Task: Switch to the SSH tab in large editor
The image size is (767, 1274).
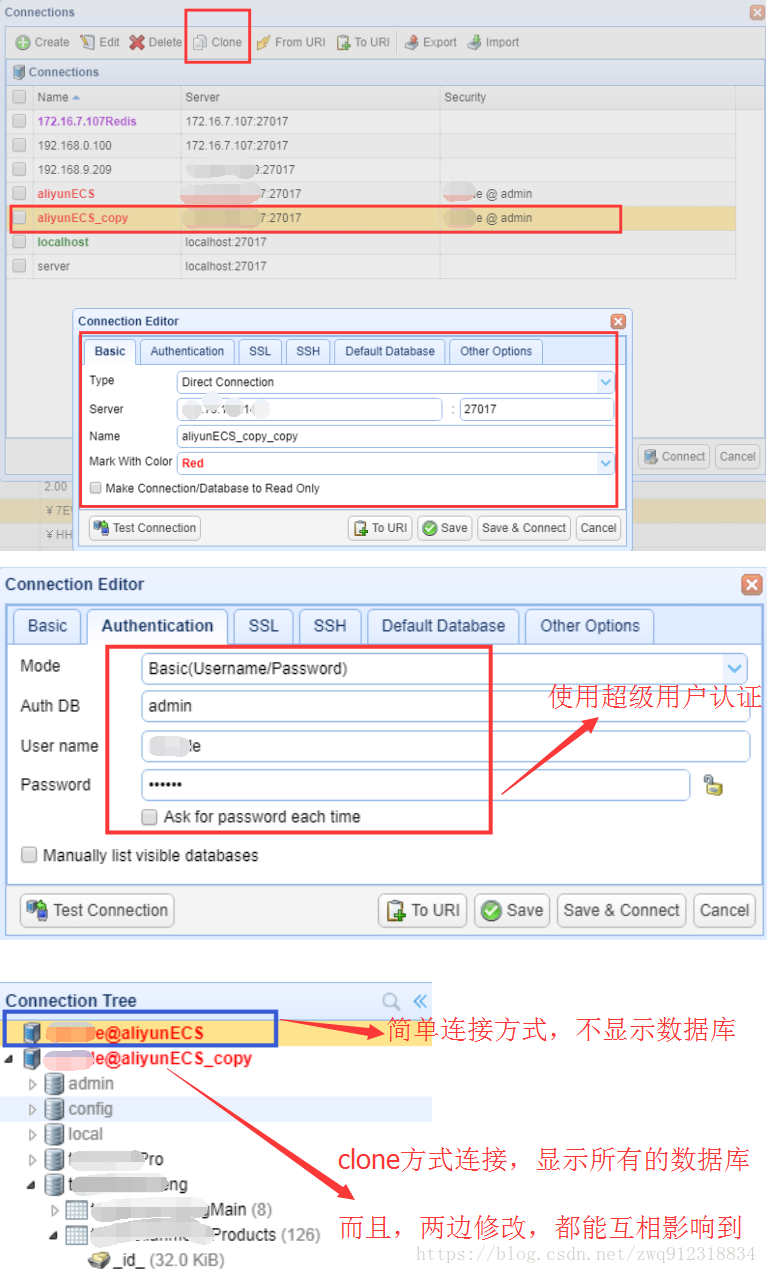Action: click(329, 626)
